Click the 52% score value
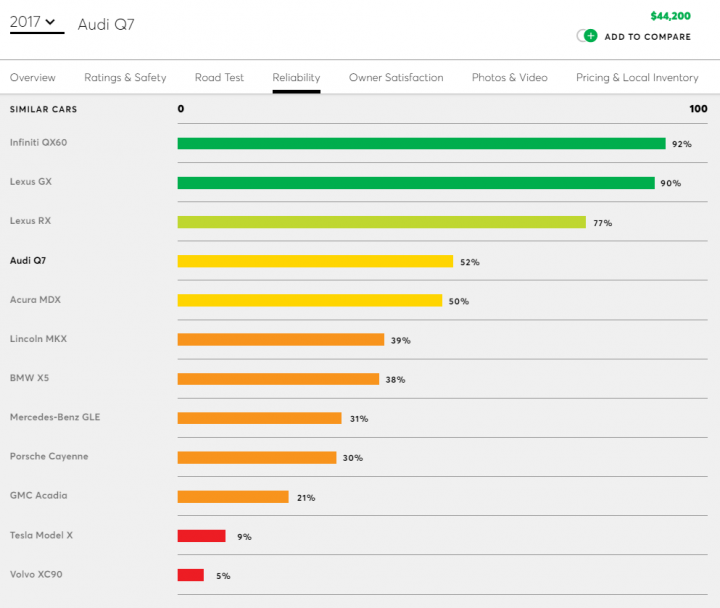Viewport: 720px width, 608px height. (469, 262)
